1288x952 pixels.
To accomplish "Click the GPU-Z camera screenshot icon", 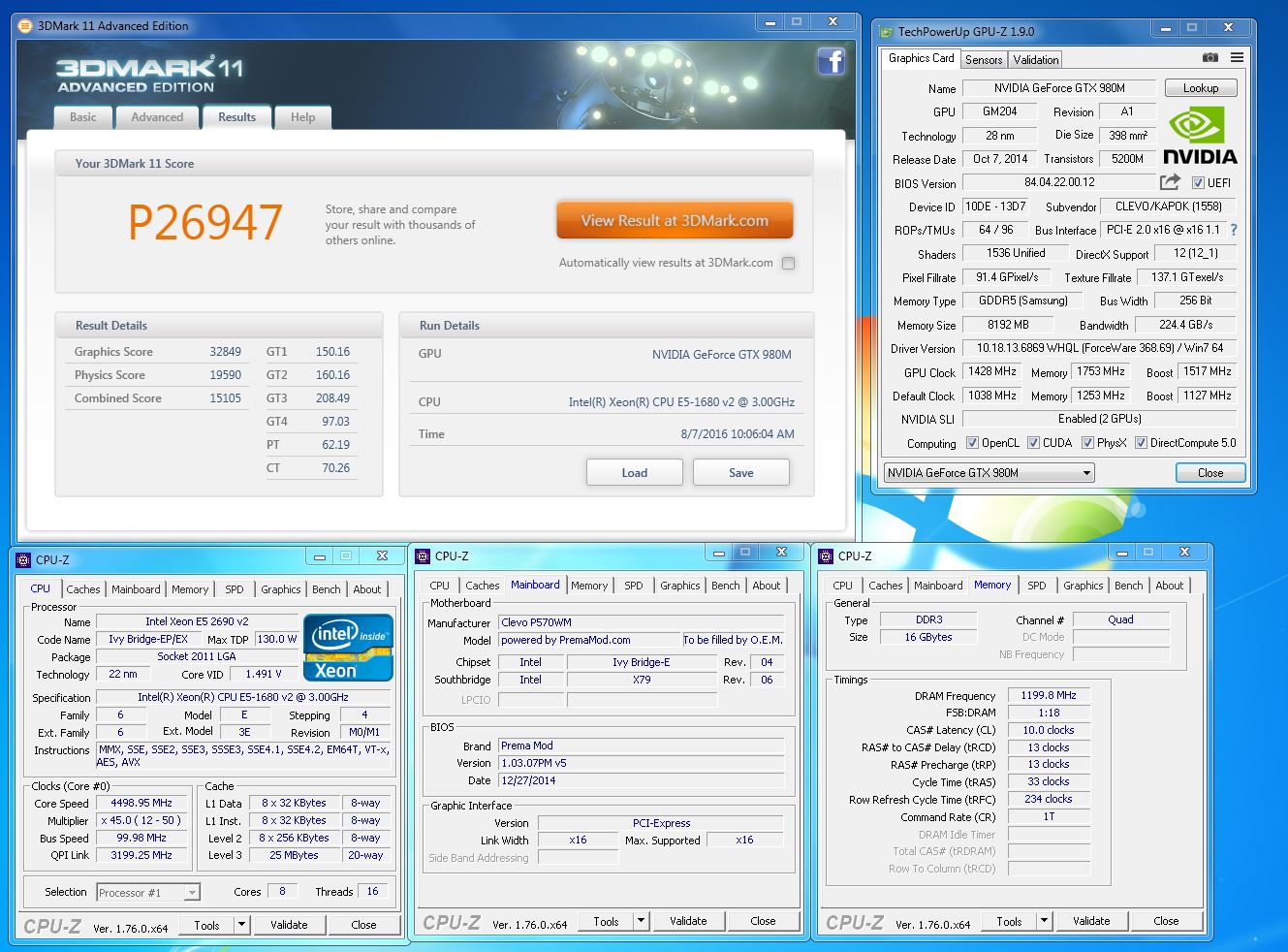I will pos(1210,58).
